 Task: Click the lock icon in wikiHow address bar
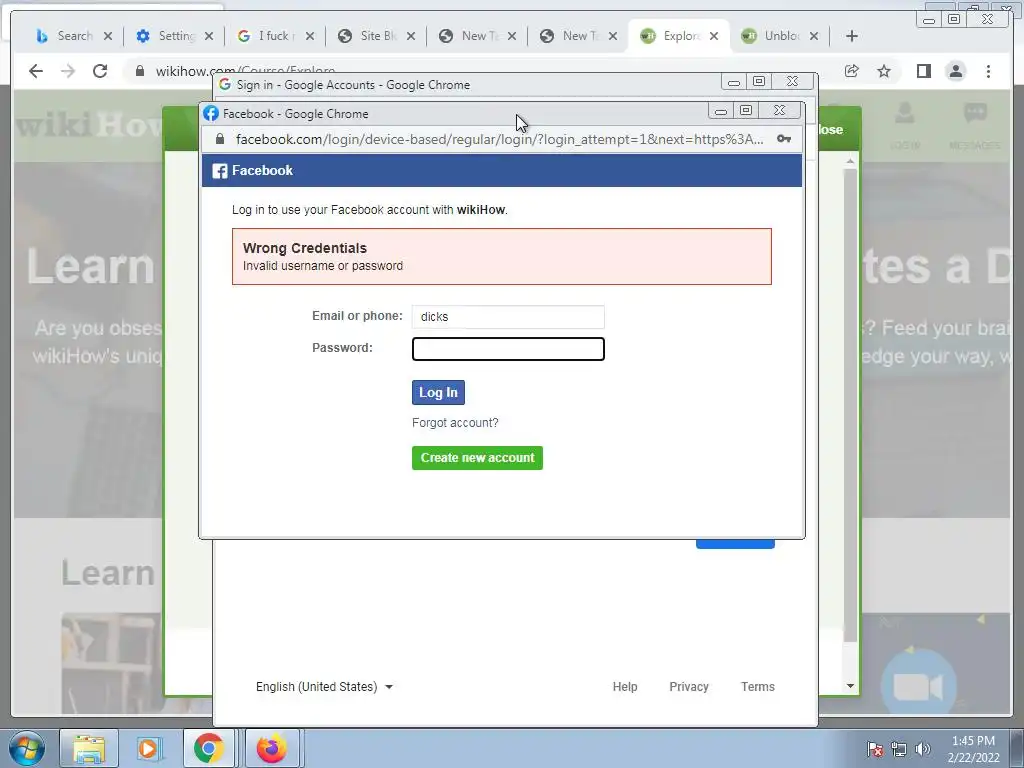click(140, 71)
